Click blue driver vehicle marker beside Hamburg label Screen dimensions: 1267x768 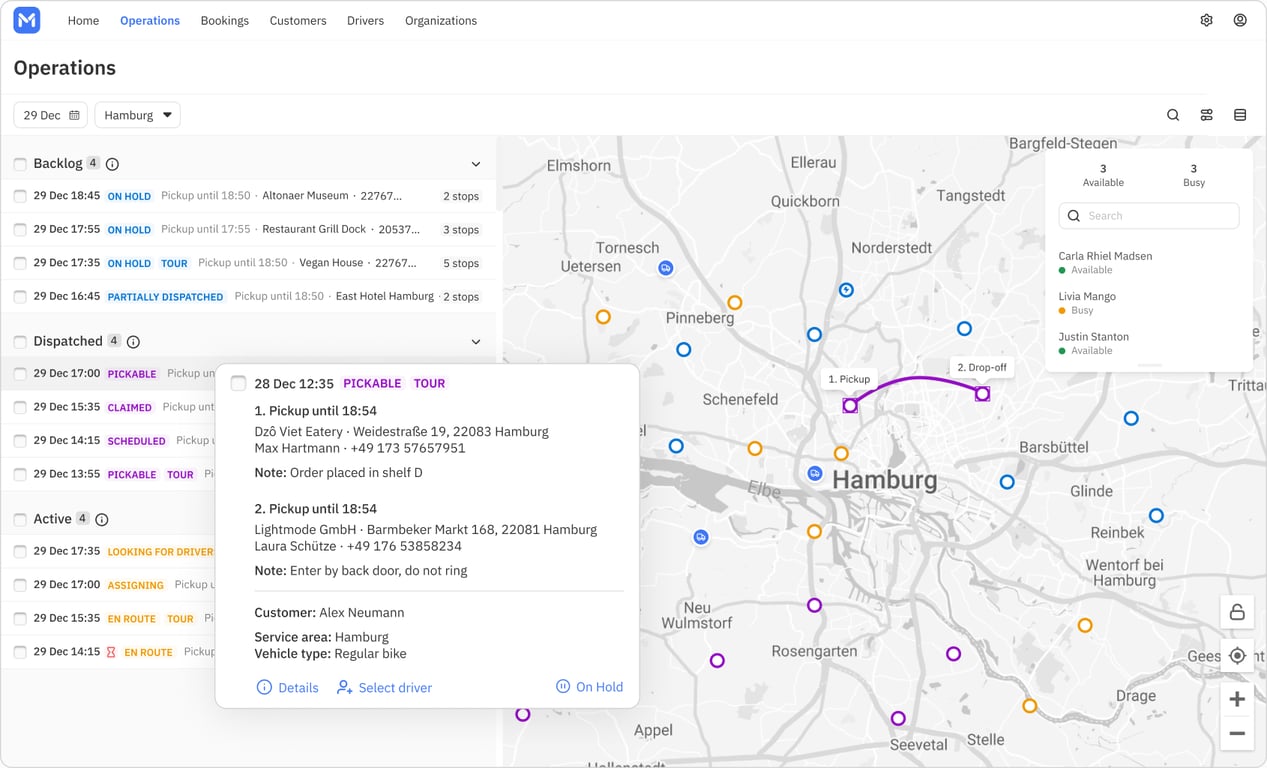pyautogui.click(x=815, y=473)
